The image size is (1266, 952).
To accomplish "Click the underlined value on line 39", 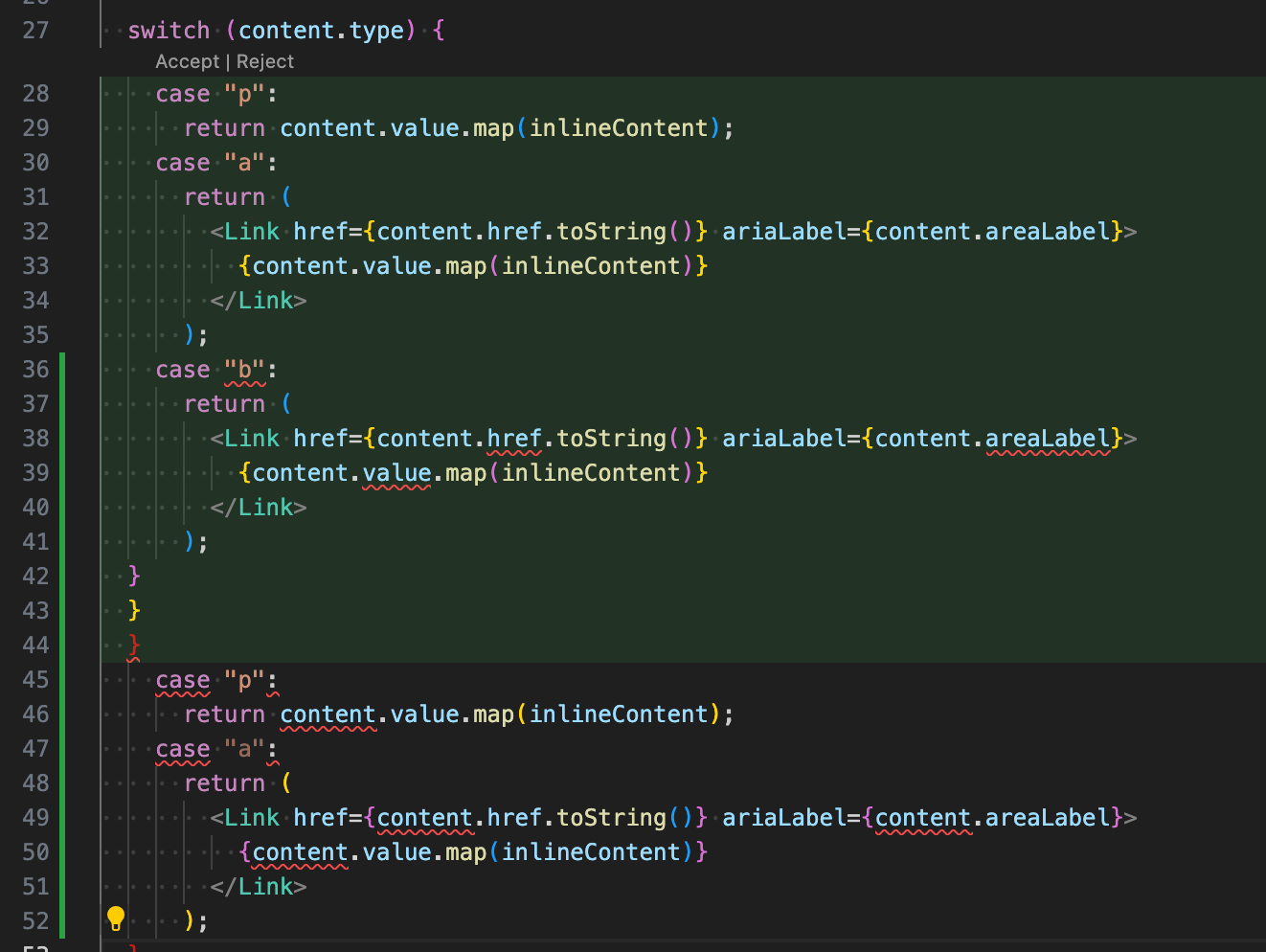I will click(x=396, y=473).
